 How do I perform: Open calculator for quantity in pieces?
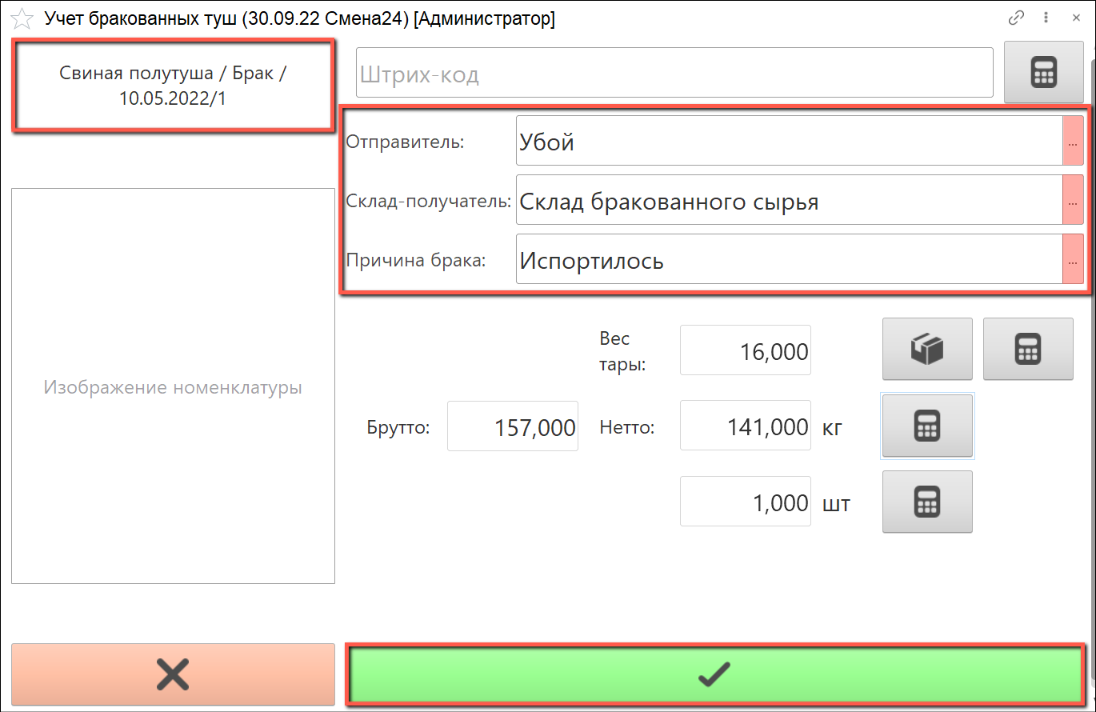927,502
